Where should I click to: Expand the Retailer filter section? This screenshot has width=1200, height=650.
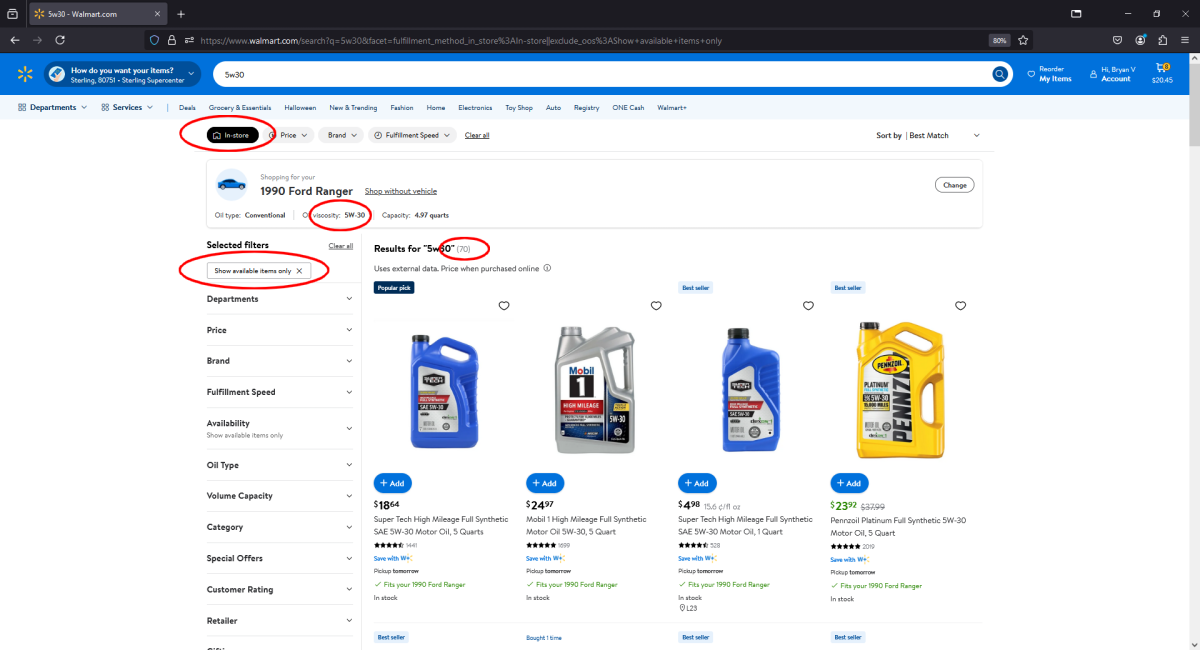280,620
